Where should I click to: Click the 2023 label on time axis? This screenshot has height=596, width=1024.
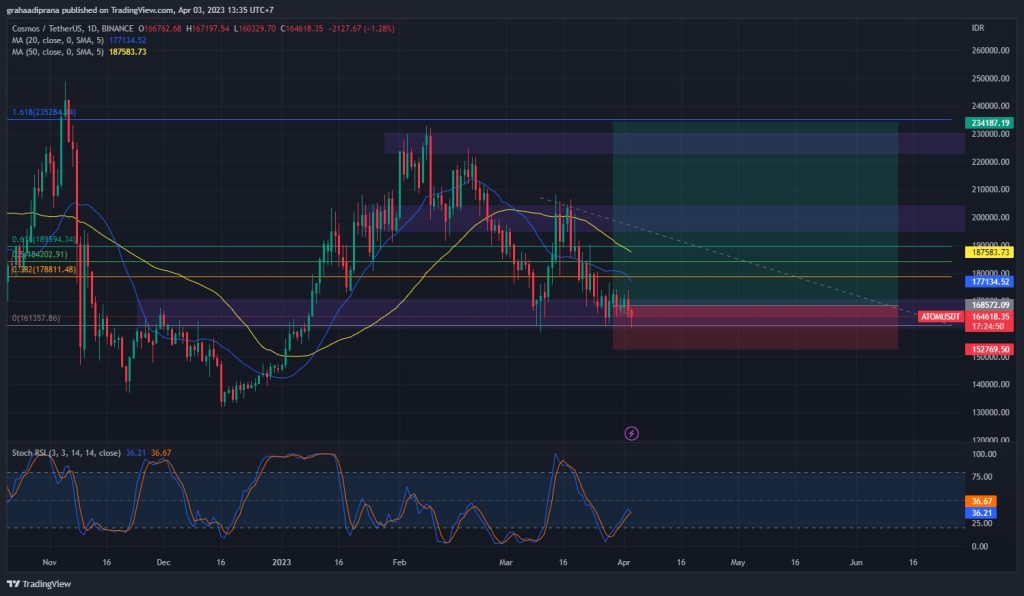click(281, 562)
